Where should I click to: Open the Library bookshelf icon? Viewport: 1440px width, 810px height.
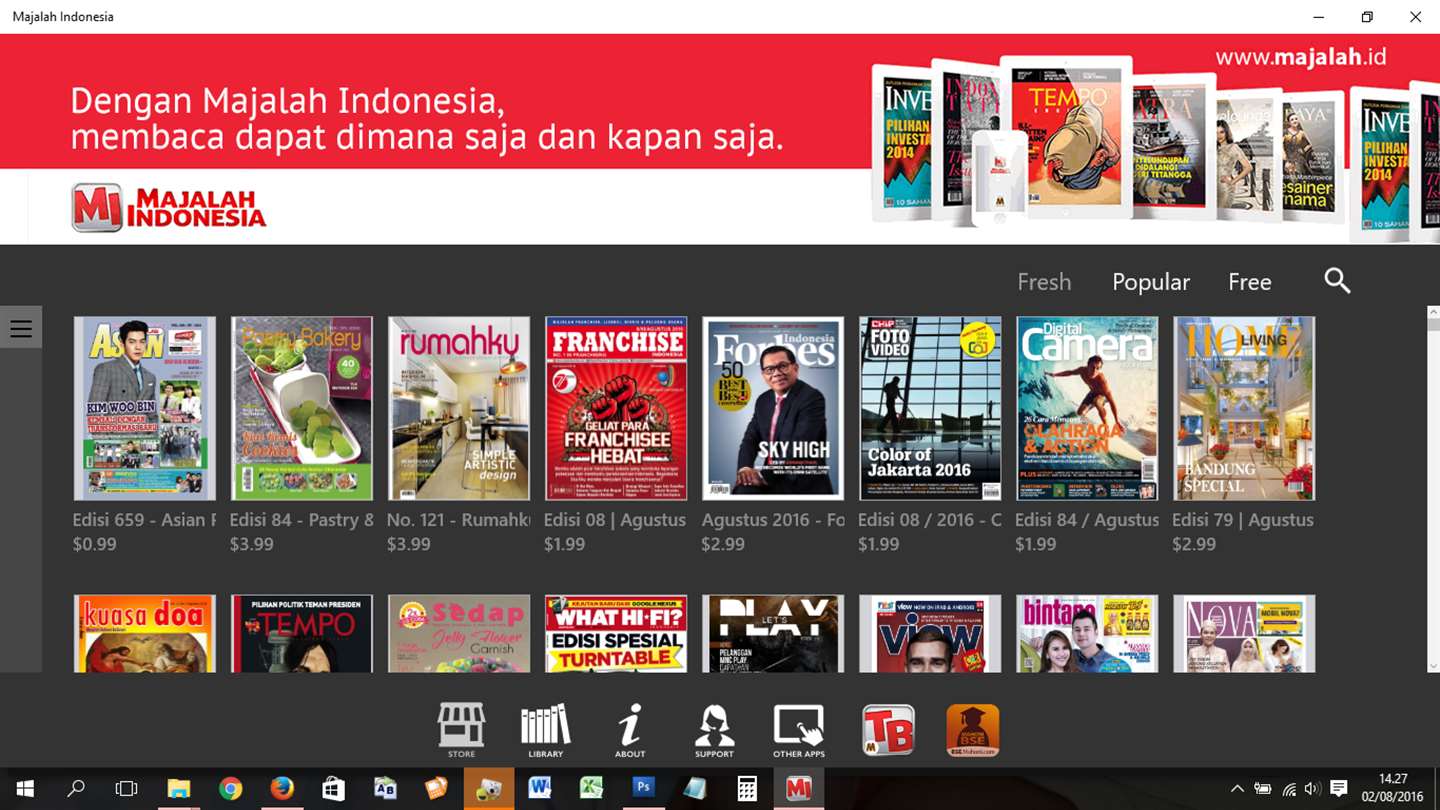[545, 730]
